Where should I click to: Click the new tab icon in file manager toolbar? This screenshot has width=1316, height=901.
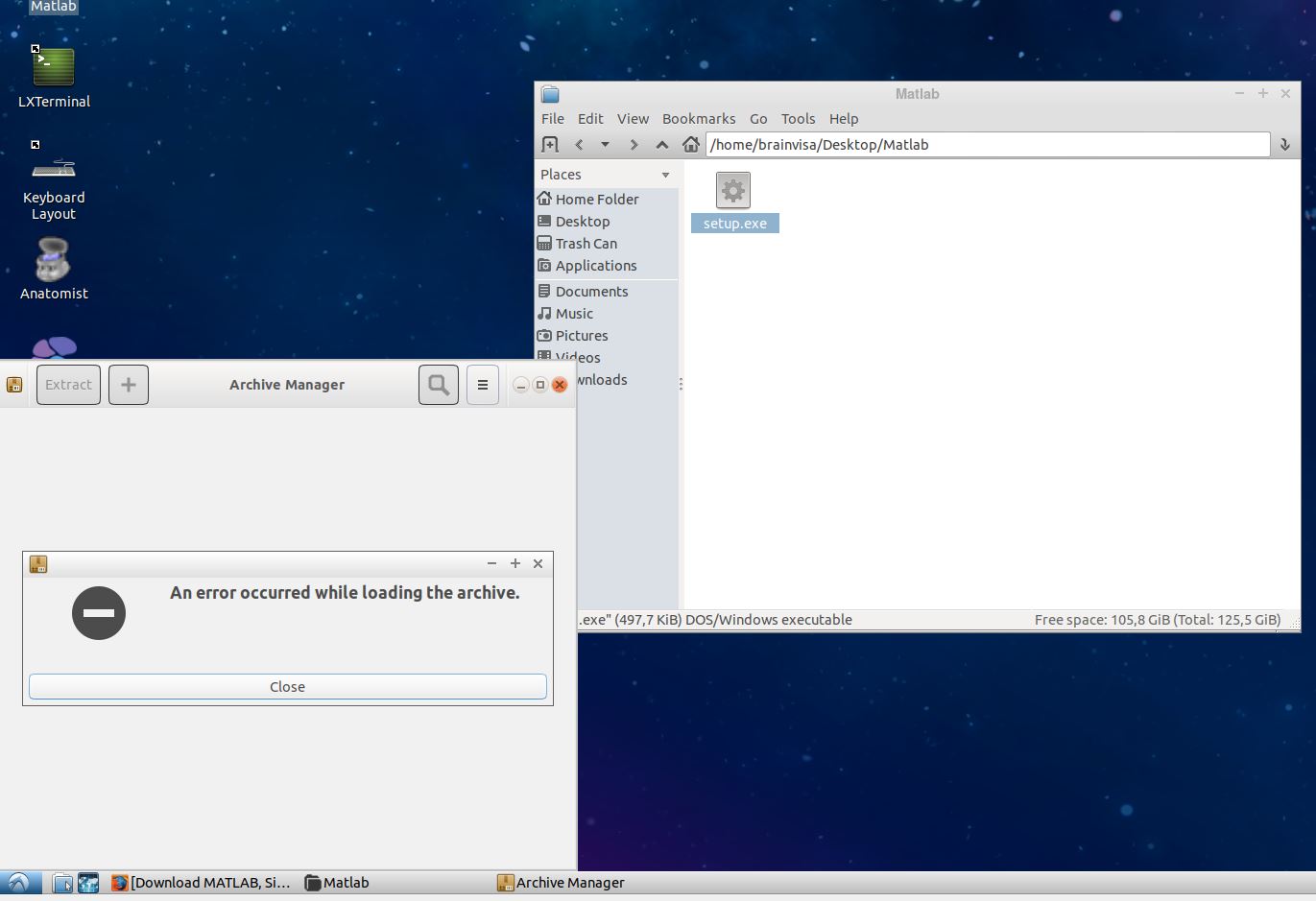(550, 145)
